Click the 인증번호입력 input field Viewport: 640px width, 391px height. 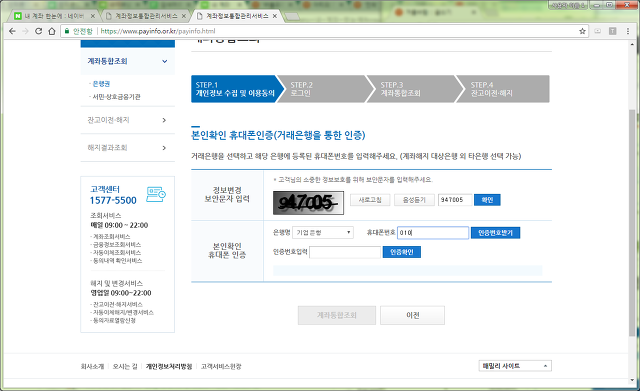345,252
